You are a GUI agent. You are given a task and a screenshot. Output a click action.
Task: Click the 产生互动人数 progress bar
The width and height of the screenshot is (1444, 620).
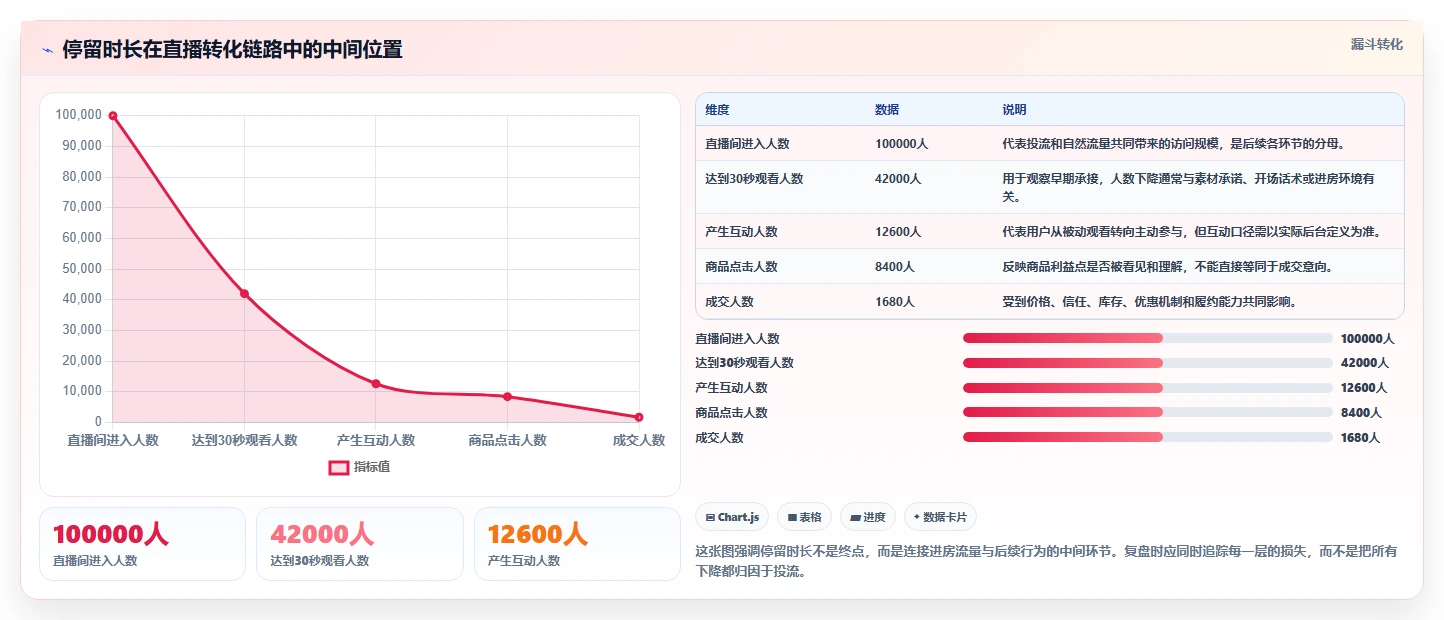pyautogui.click(x=1147, y=388)
